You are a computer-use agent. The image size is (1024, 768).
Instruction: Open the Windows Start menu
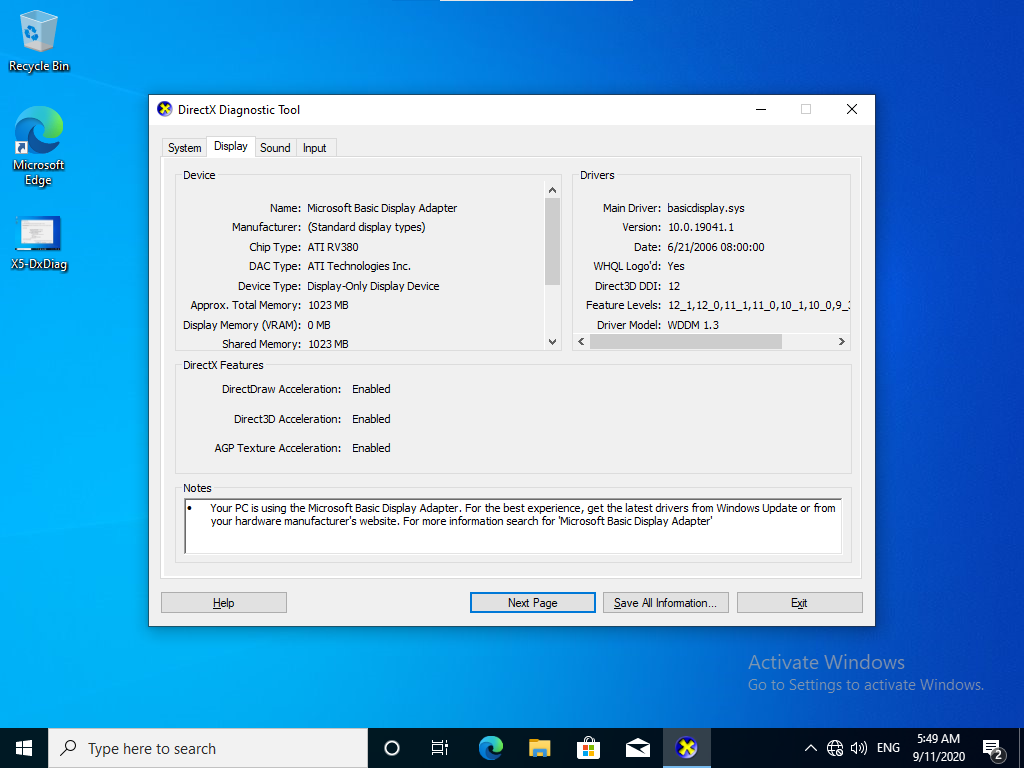coord(24,748)
